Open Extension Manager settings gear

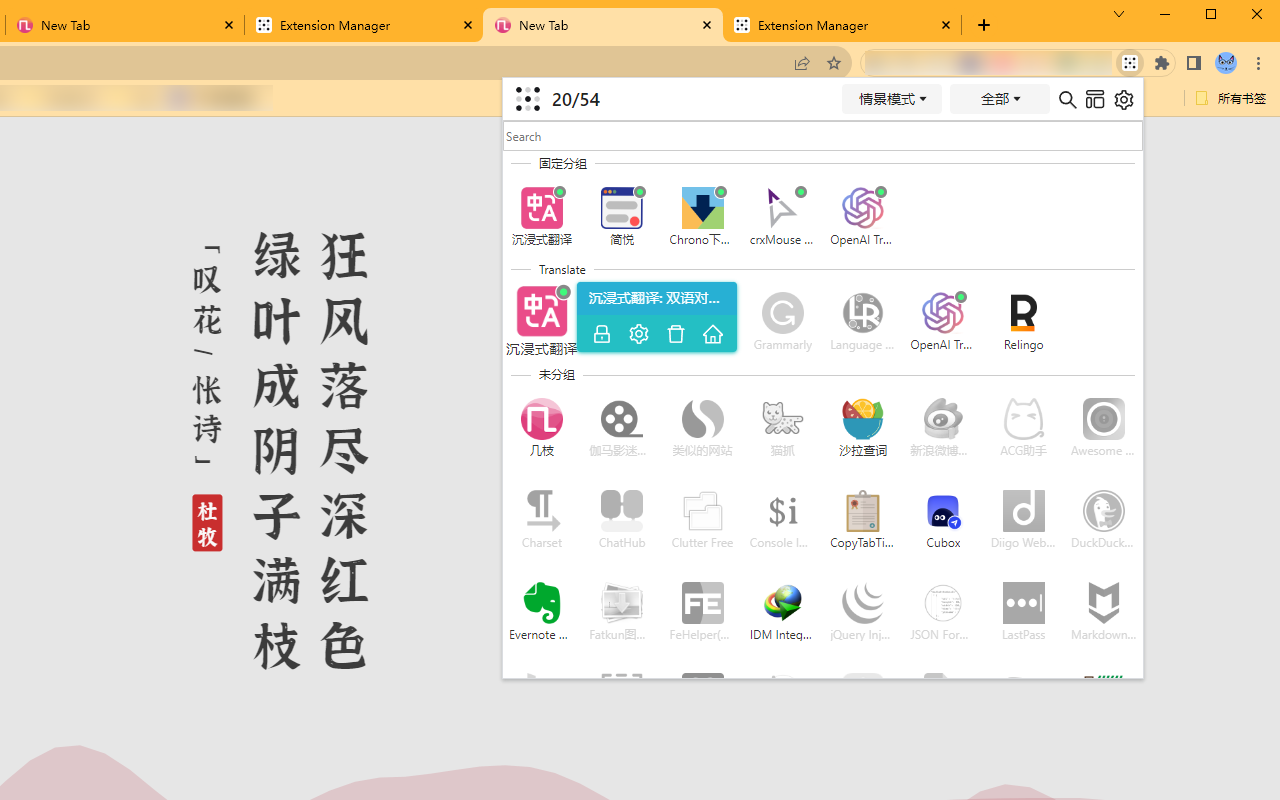[1123, 99]
